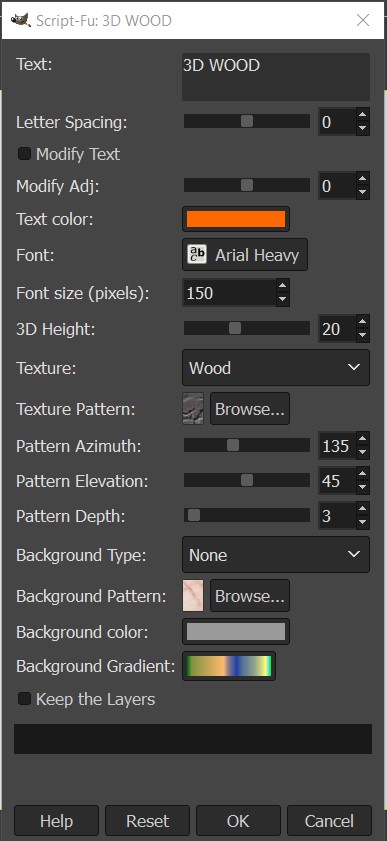Open the Background Gradient selector
387x841 pixels.
click(229, 666)
